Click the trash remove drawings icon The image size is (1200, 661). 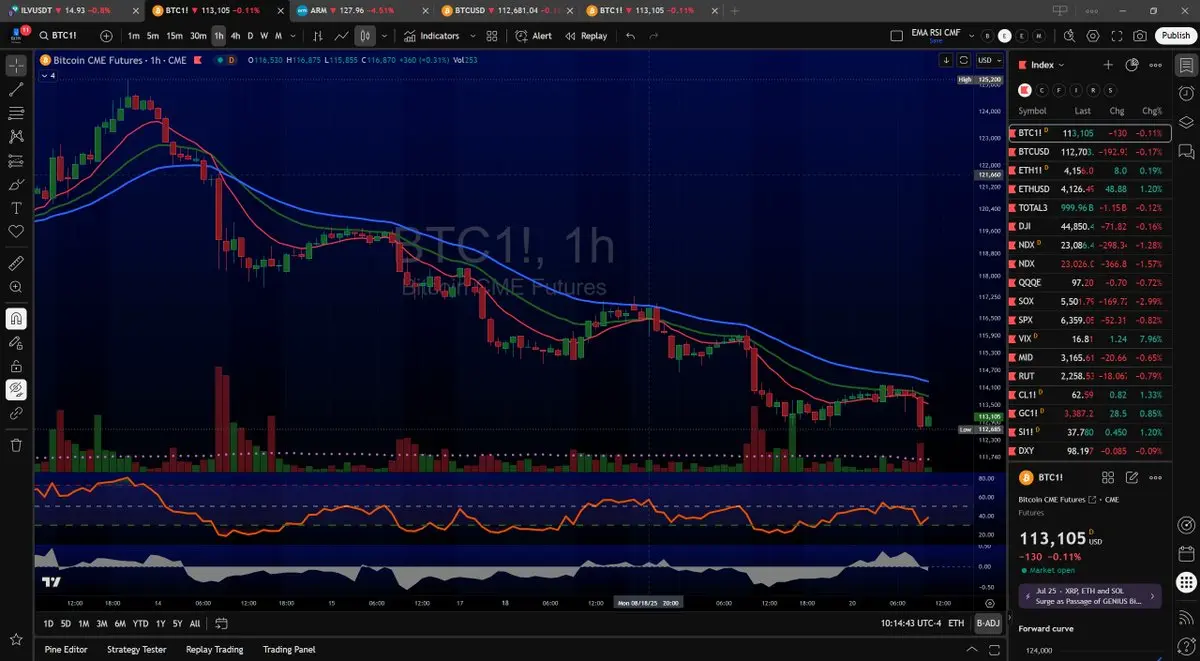(16, 444)
